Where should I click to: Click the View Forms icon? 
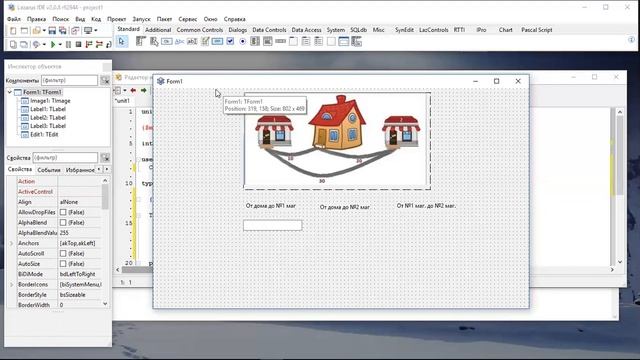click(x=24, y=44)
